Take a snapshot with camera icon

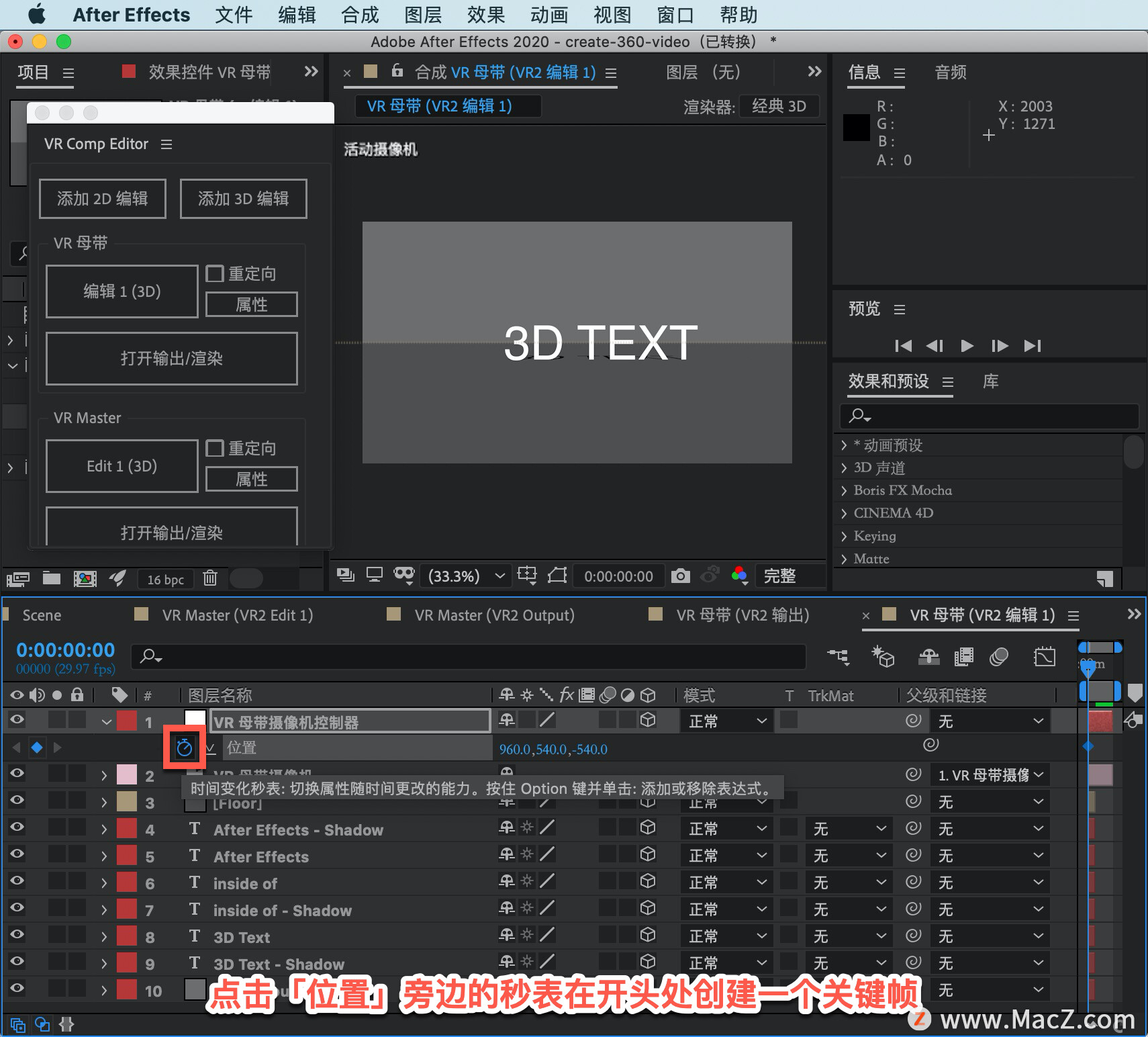coord(680,576)
